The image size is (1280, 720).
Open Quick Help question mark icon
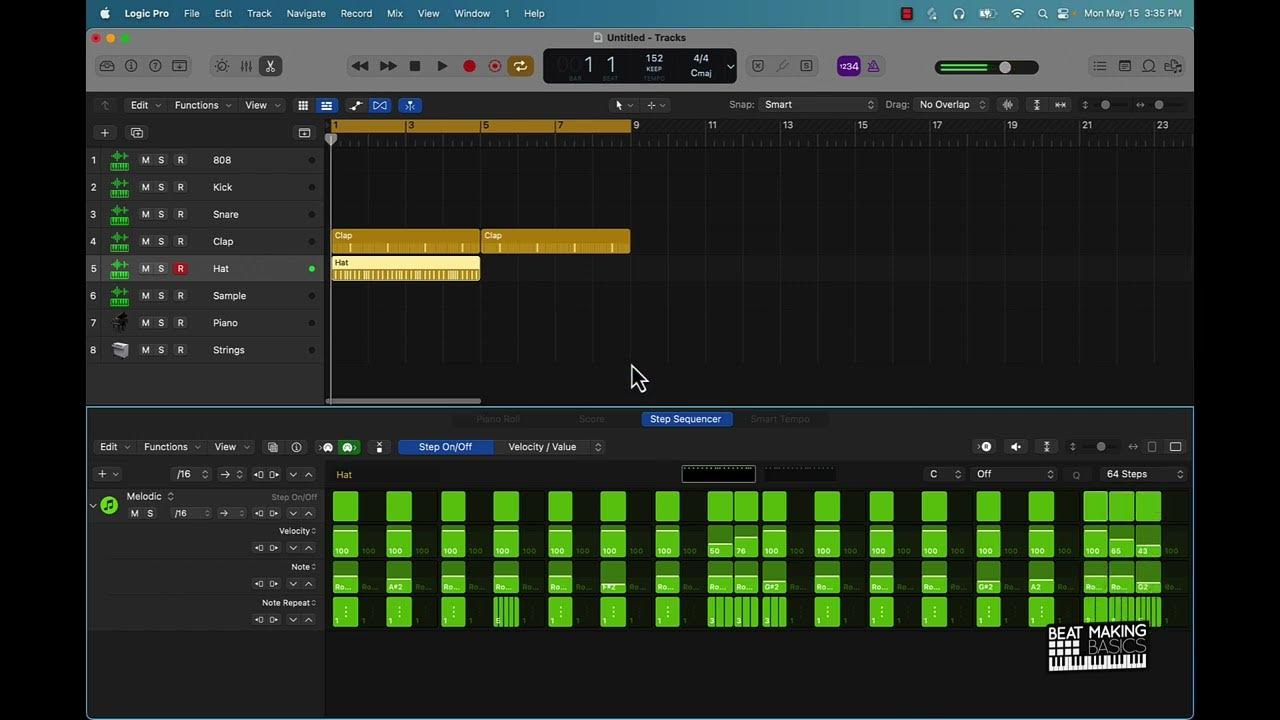(x=155, y=66)
